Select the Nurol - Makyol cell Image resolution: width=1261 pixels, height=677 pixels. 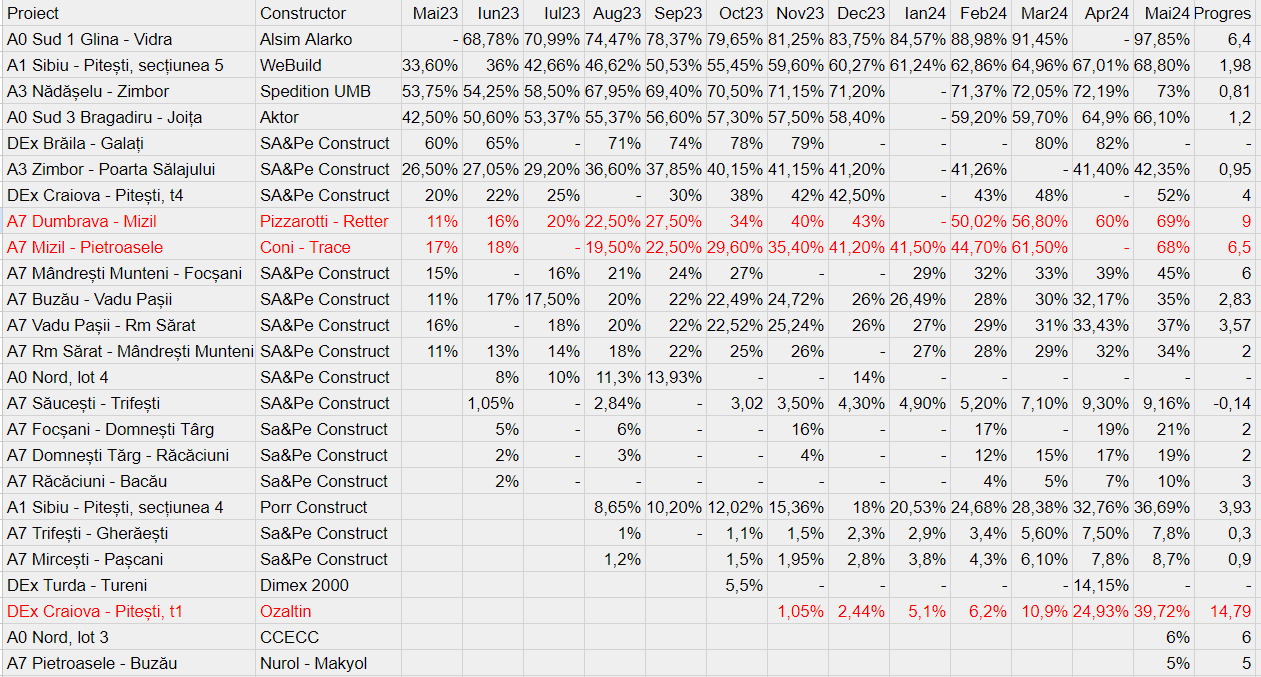click(x=313, y=663)
